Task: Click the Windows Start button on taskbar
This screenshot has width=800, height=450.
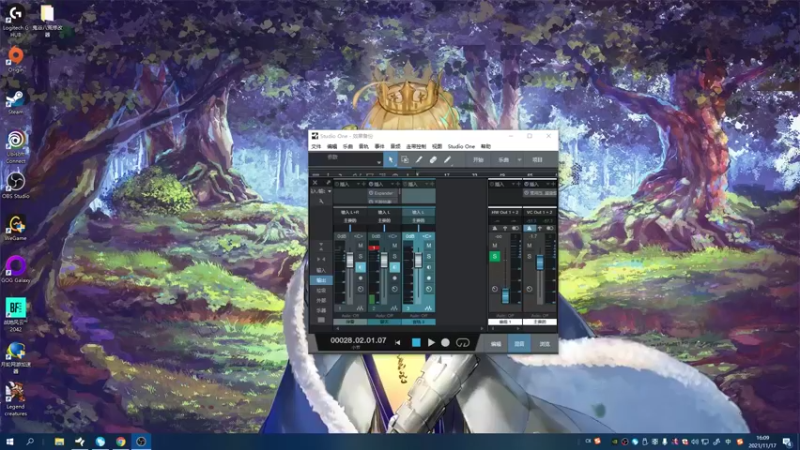Action: click(9, 442)
